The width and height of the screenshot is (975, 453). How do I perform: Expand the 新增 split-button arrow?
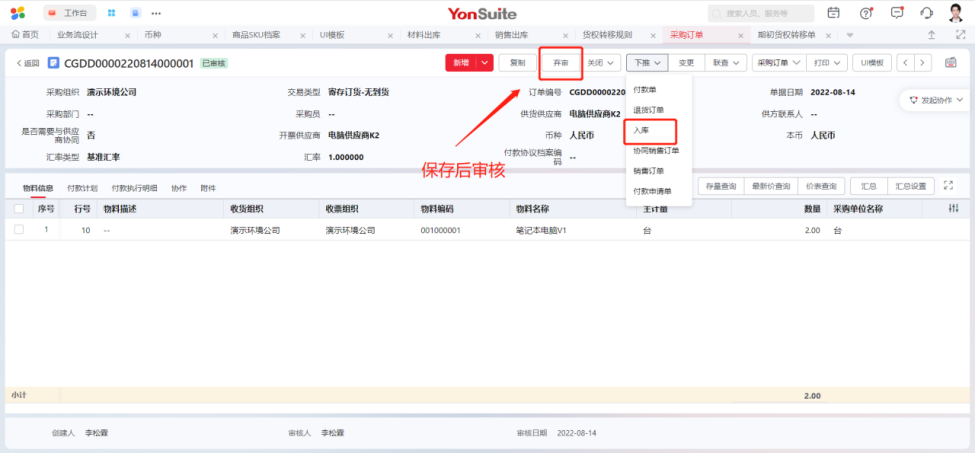pyautogui.click(x=485, y=62)
